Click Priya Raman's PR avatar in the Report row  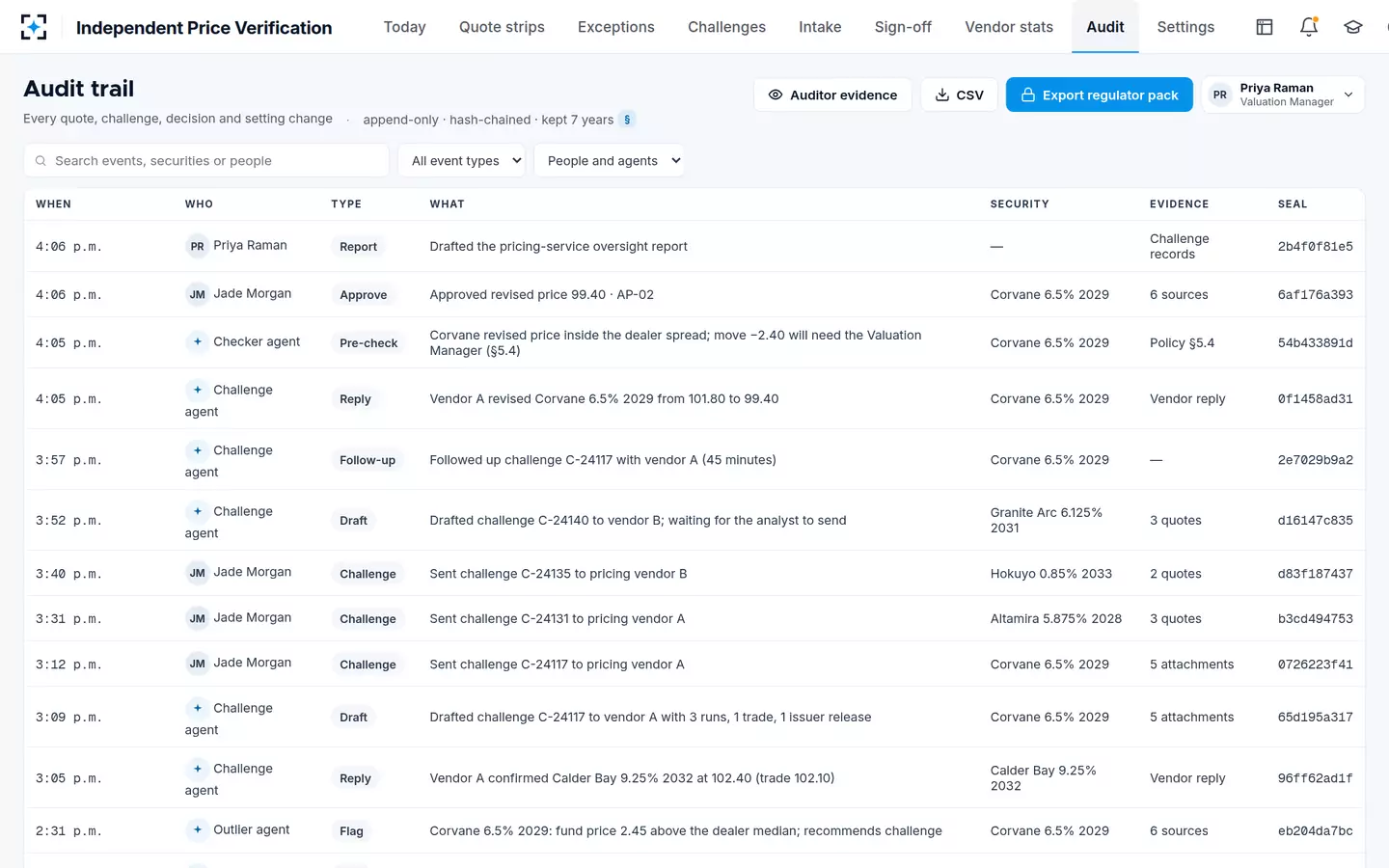pyautogui.click(x=197, y=246)
